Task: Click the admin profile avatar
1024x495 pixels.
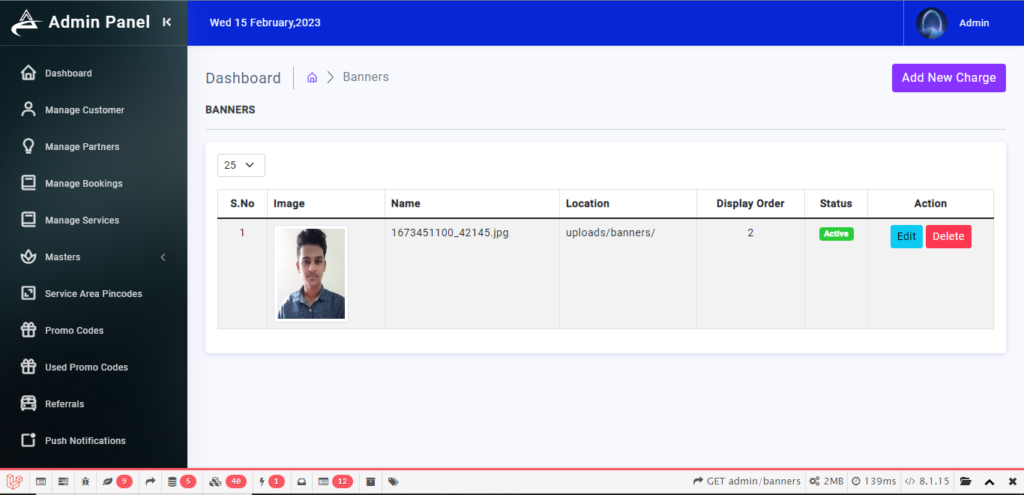Action: pos(932,23)
